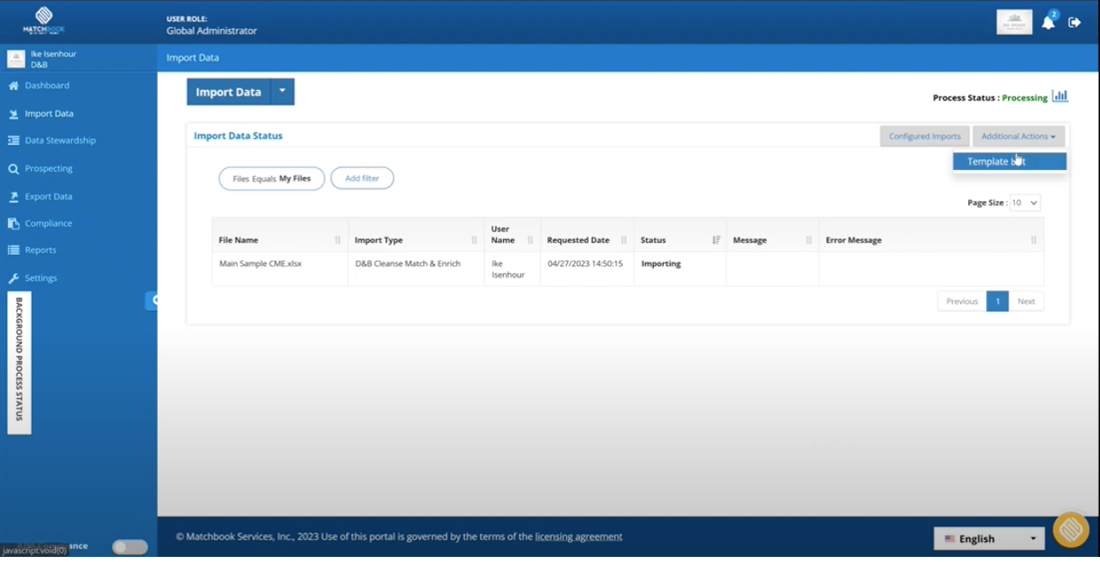Open Settings in the sidebar
This screenshot has height=562, width=1100.
(41, 279)
